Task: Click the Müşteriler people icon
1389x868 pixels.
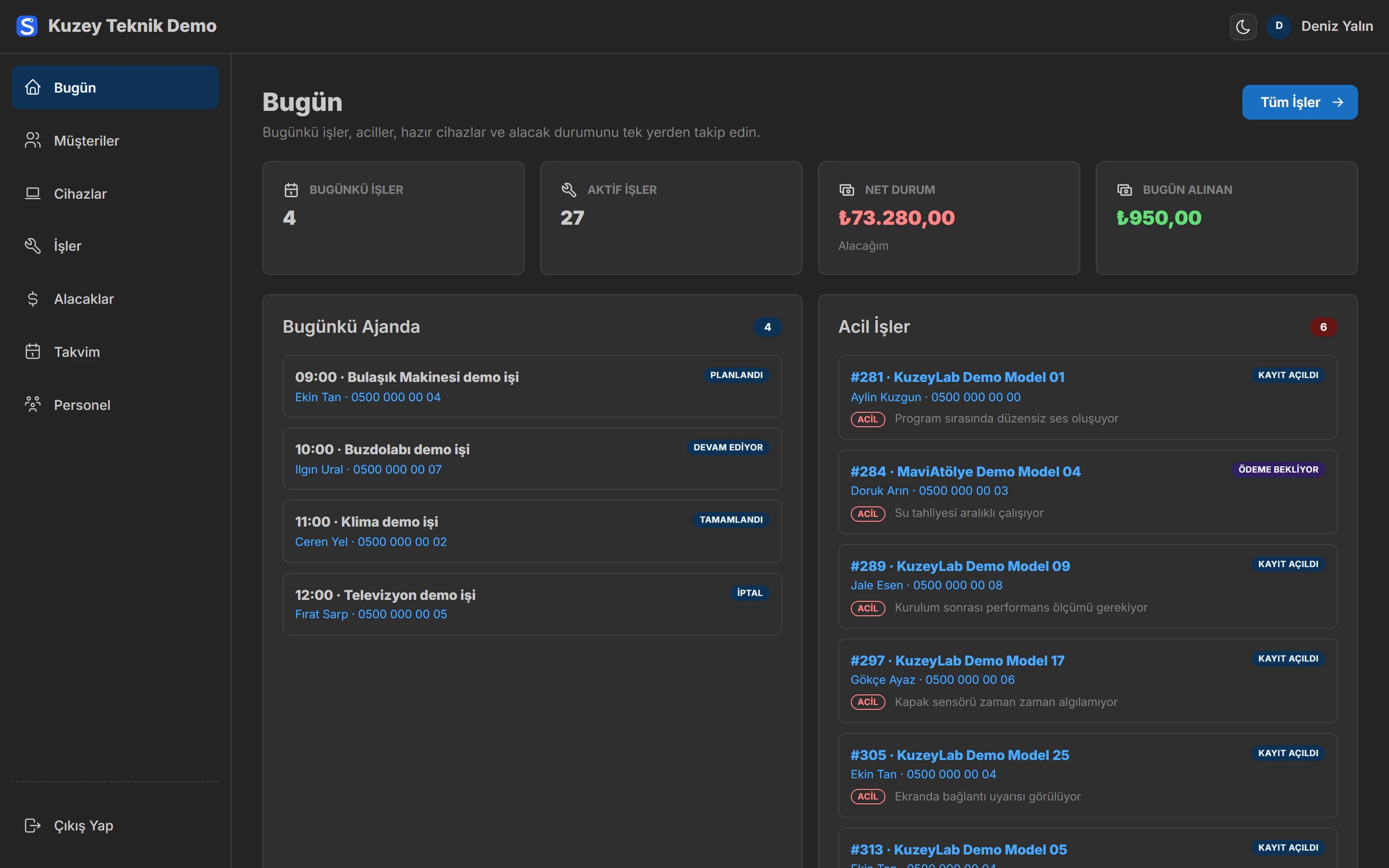Action: 33,141
